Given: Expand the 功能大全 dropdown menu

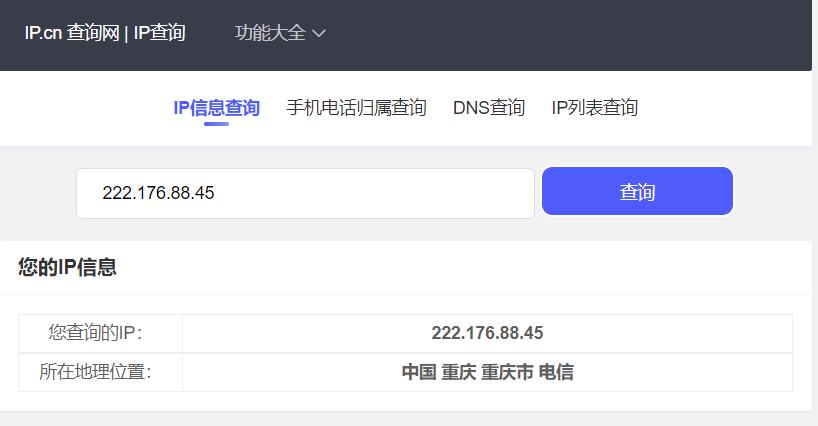Looking at the screenshot, I should tap(280, 33).
